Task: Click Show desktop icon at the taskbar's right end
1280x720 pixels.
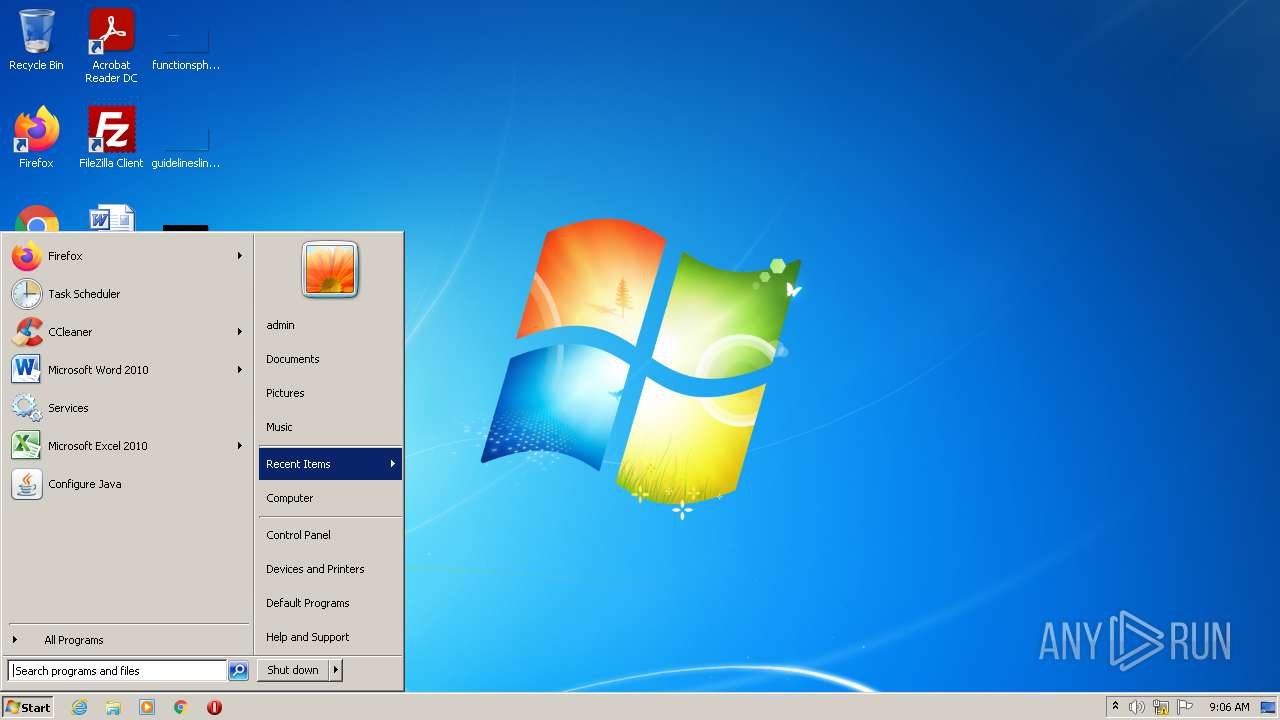Action: [x=1269, y=707]
